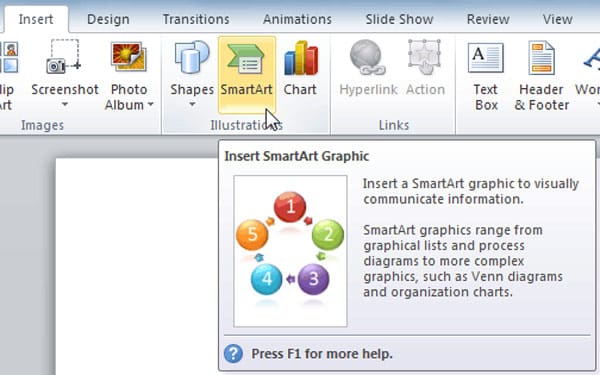The image size is (600, 375).
Task: Switch to the Review tab
Action: 488,19
